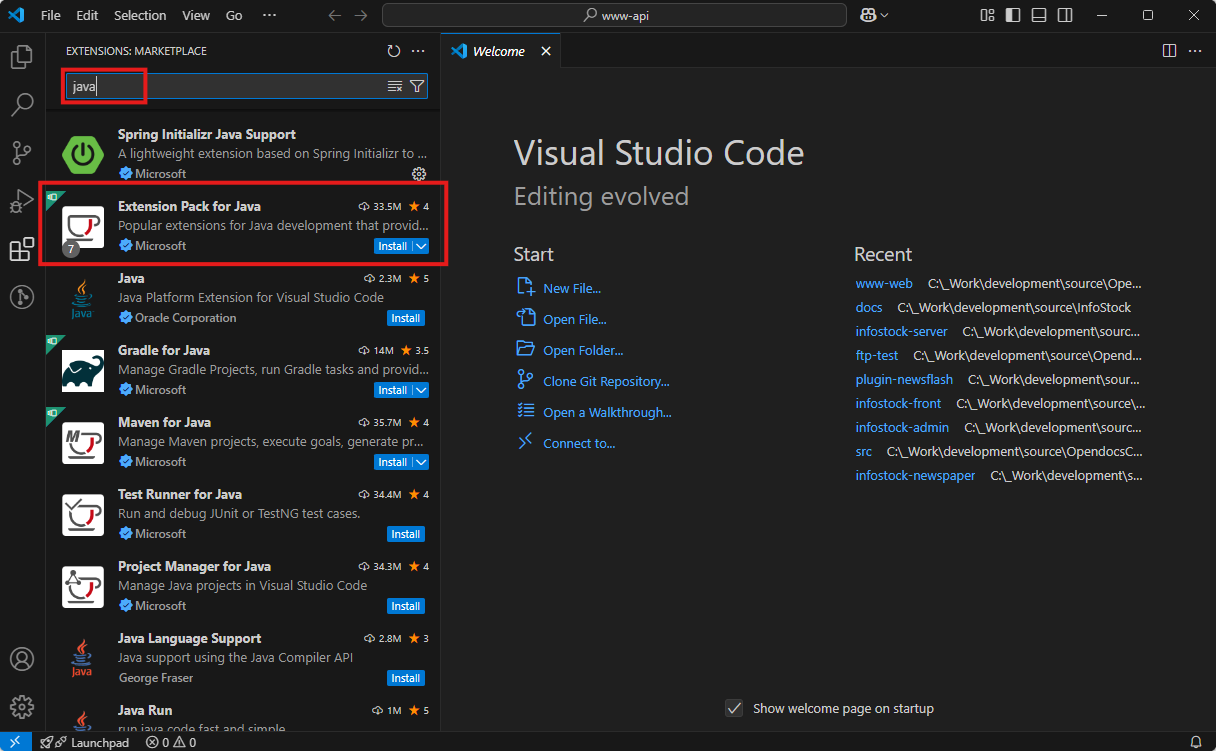Install Test Runner for Java
Screen dimensions: 1216x751
click(x=405, y=534)
